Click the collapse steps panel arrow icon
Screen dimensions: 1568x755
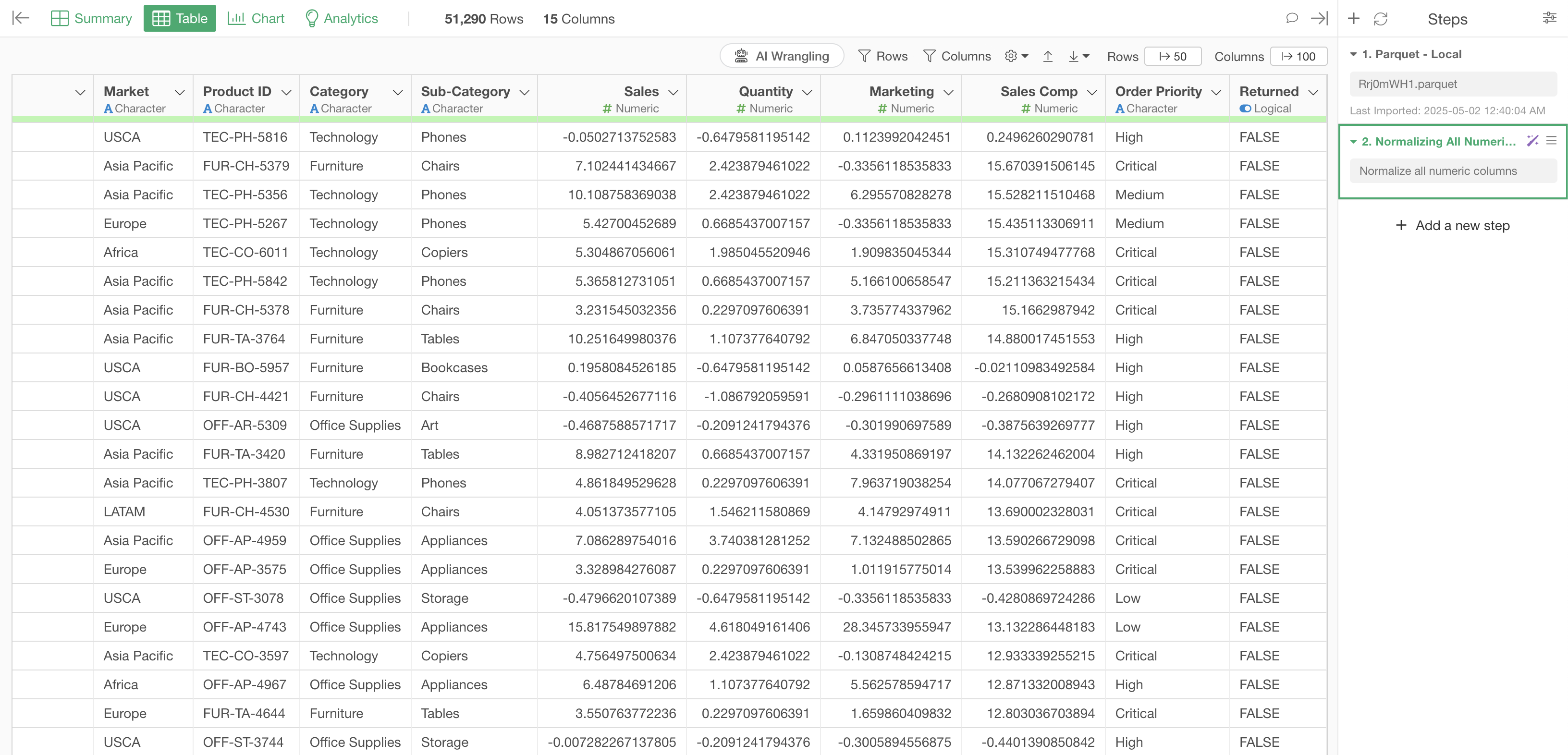(1318, 18)
